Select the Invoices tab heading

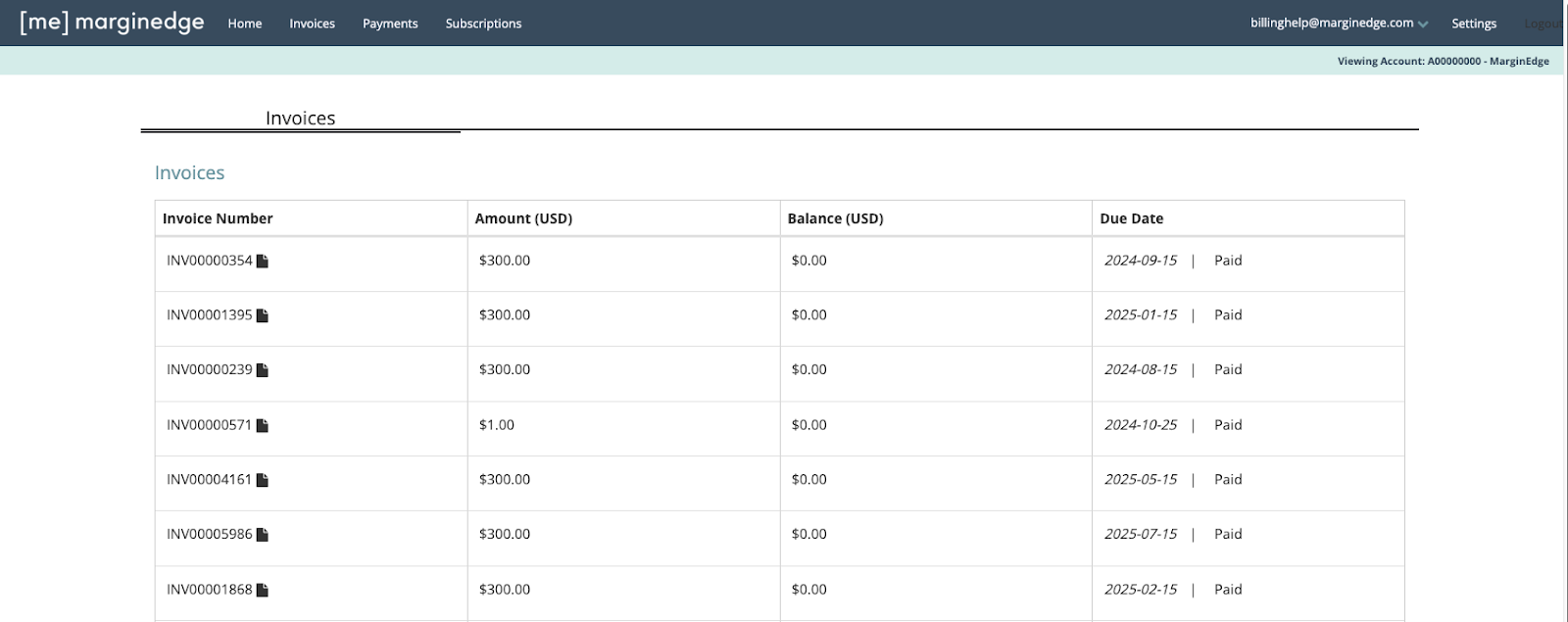(x=300, y=119)
